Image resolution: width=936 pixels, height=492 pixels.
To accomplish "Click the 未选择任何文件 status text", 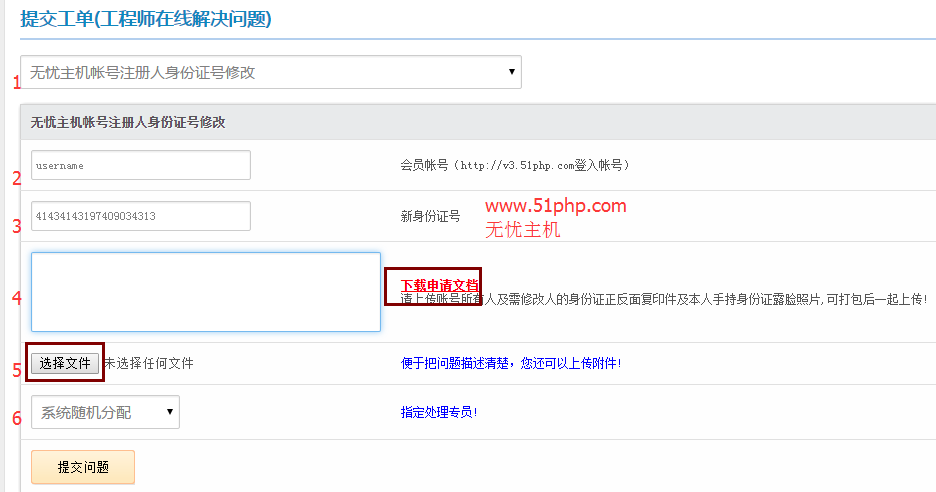I will (x=149, y=363).
